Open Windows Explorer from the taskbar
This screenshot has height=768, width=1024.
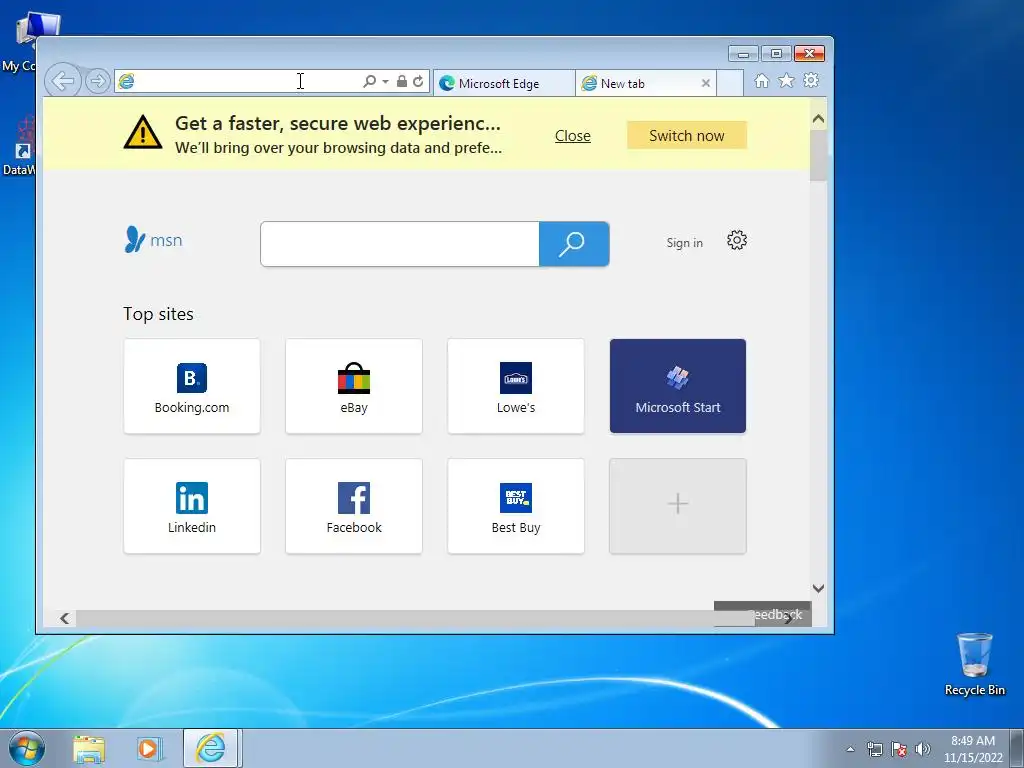89,748
